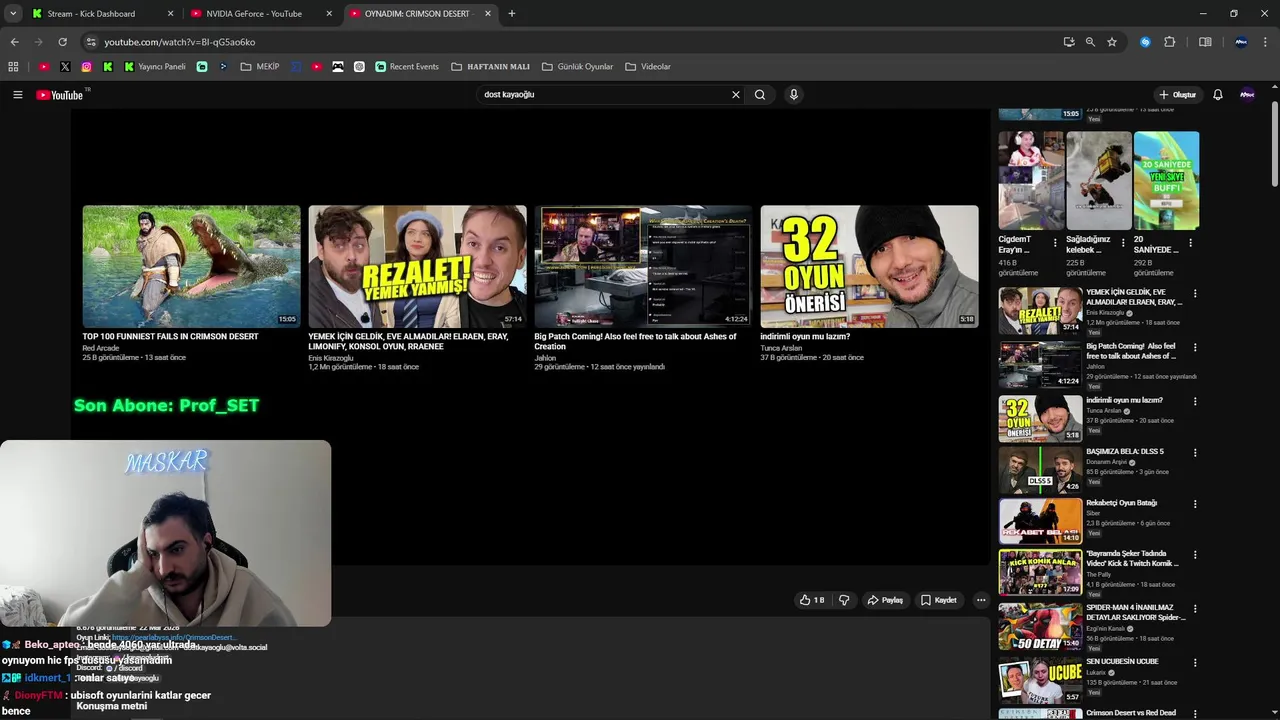
Task: Open the X (Twitter) bookmark
Action: [65, 67]
